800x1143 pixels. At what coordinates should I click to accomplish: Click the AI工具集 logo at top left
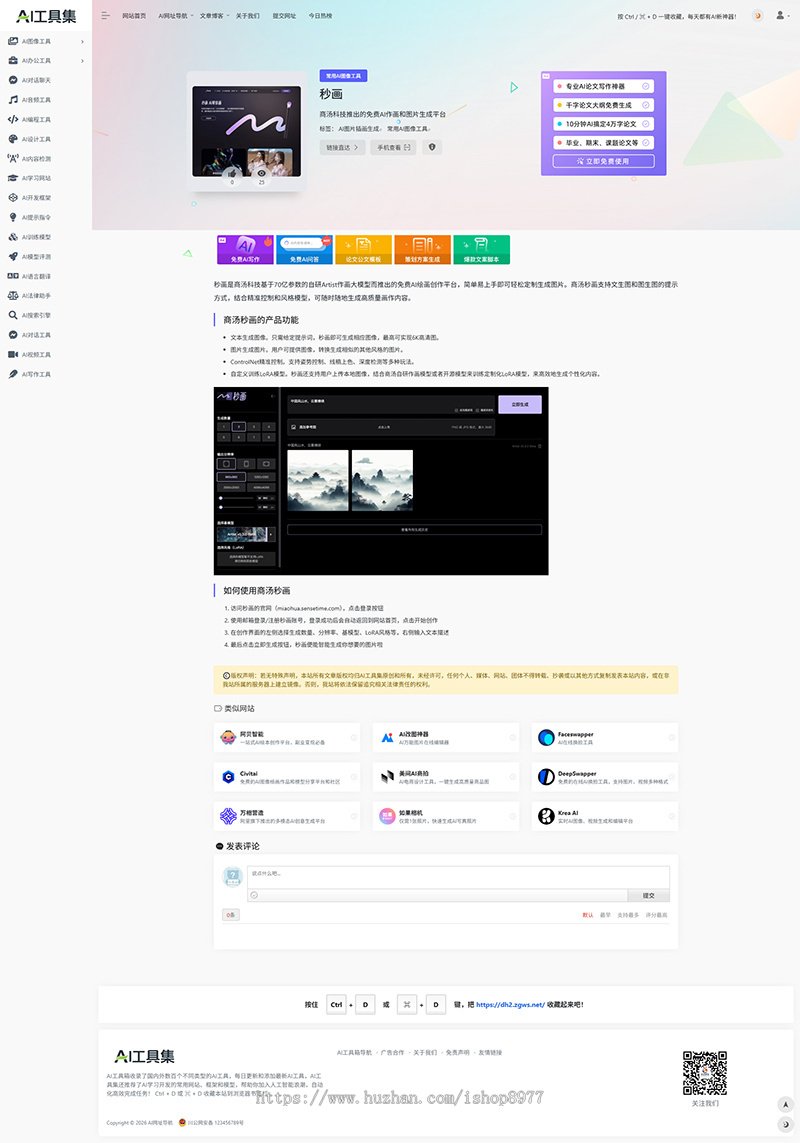click(x=46, y=16)
